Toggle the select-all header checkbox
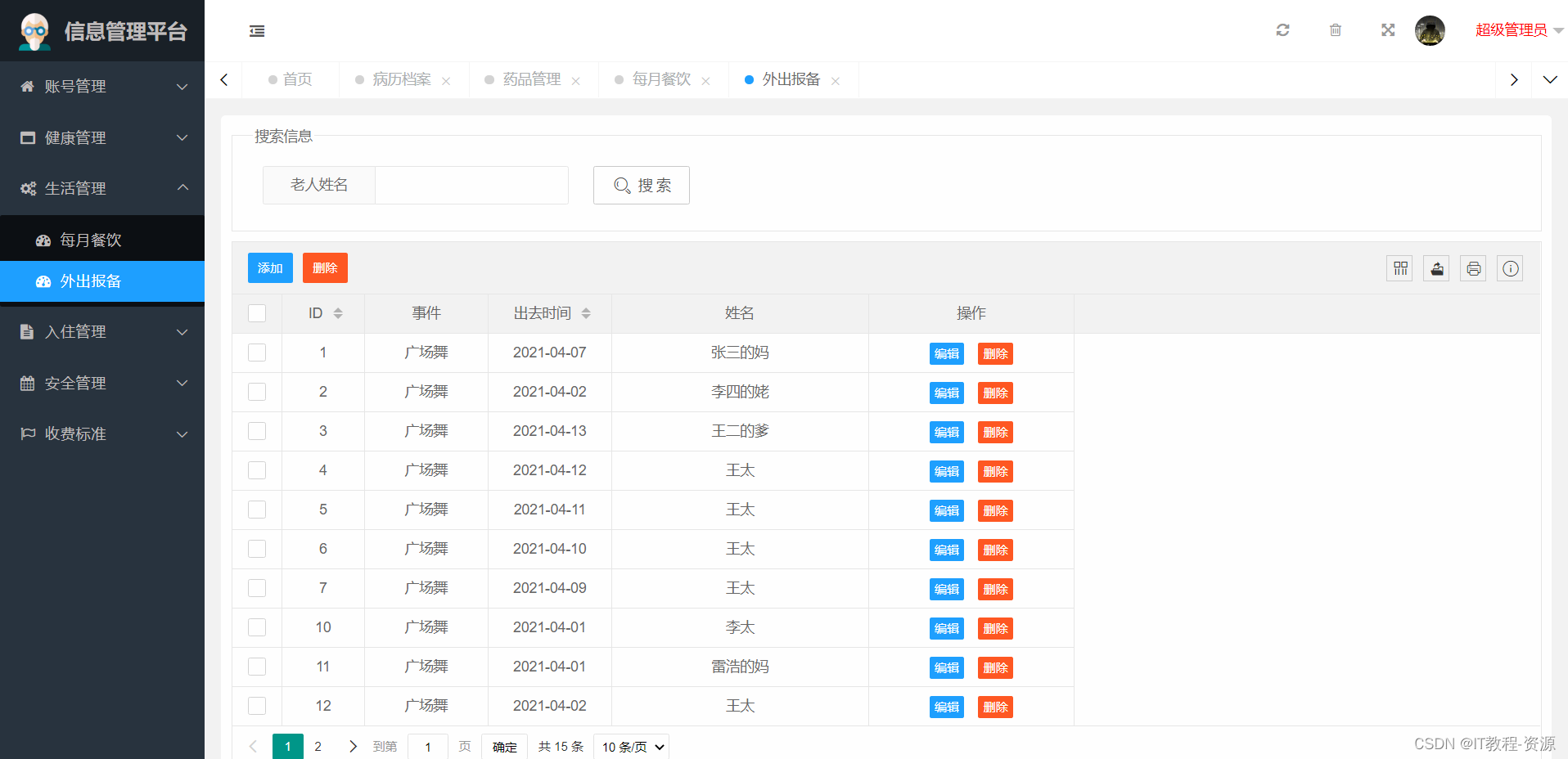 (x=257, y=313)
